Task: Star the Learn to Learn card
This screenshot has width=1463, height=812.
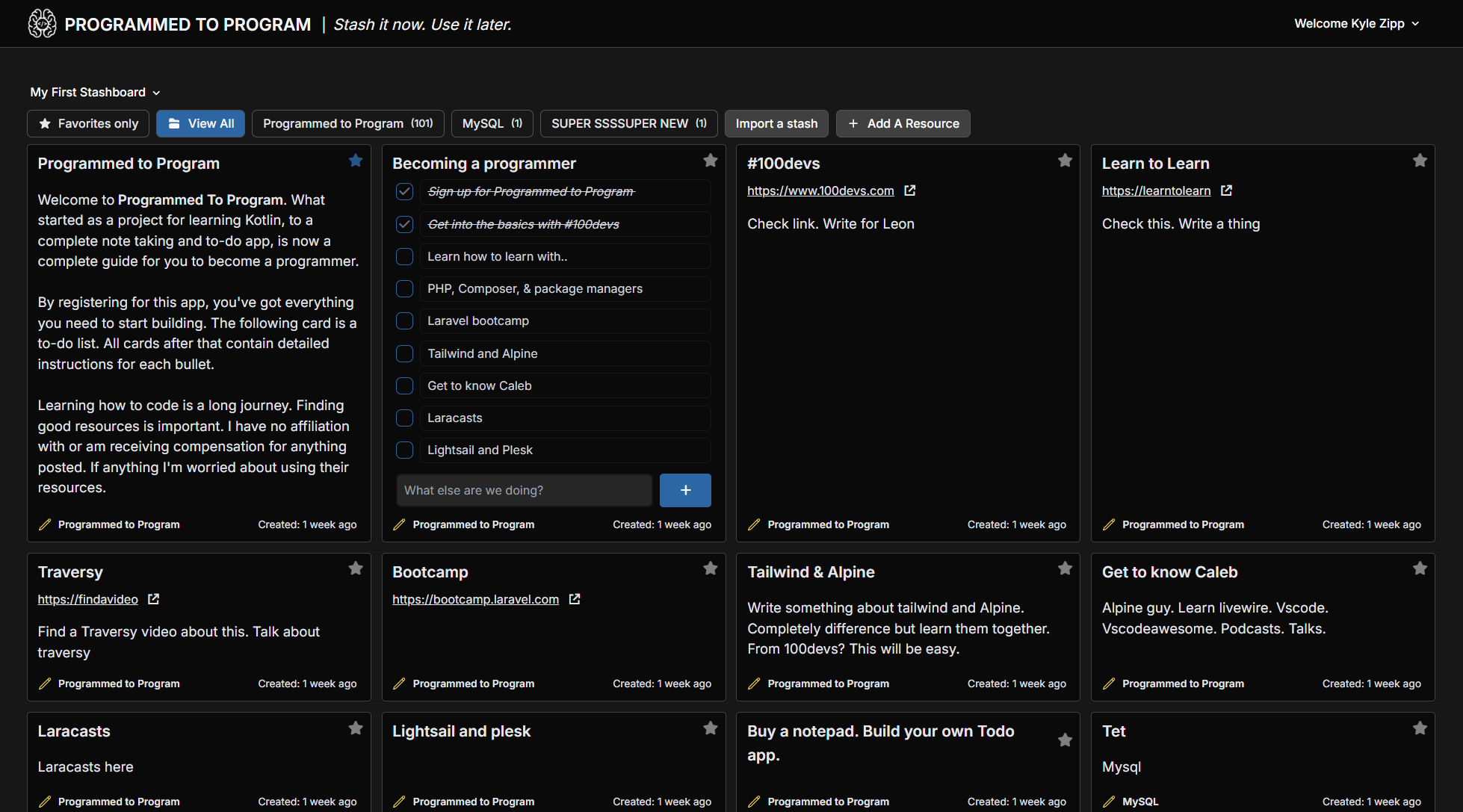Action: [x=1420, y=161]
